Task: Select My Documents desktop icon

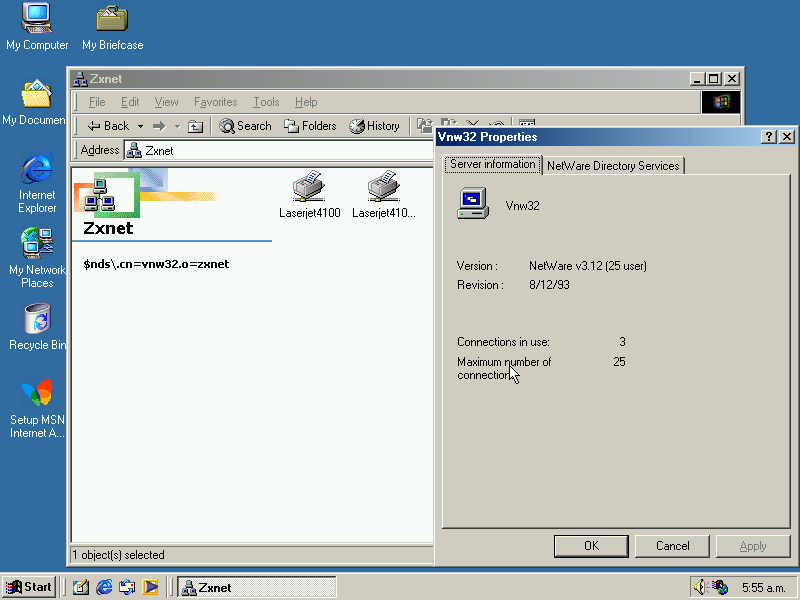Action: point(35,102)
